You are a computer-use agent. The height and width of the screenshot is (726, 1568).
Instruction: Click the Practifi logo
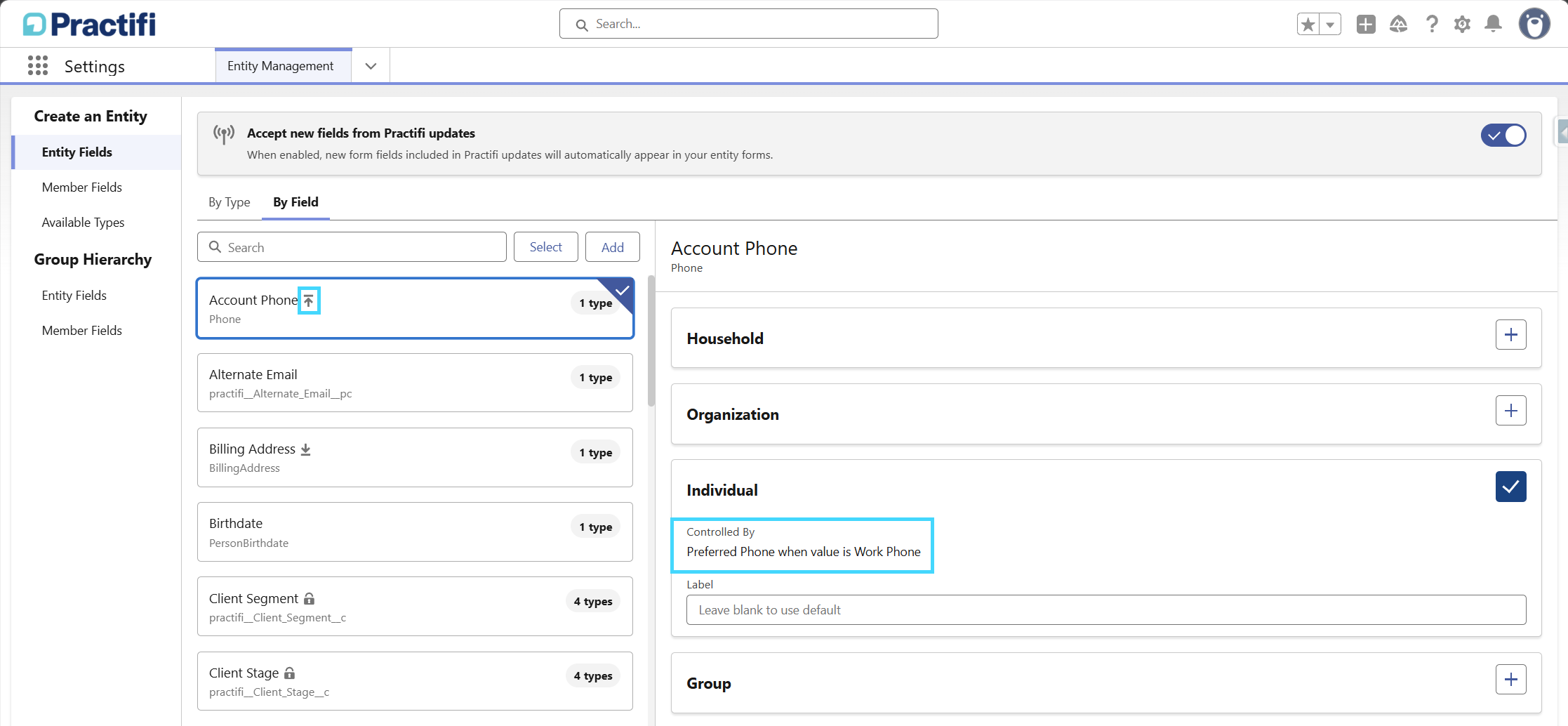pos(89,24)
